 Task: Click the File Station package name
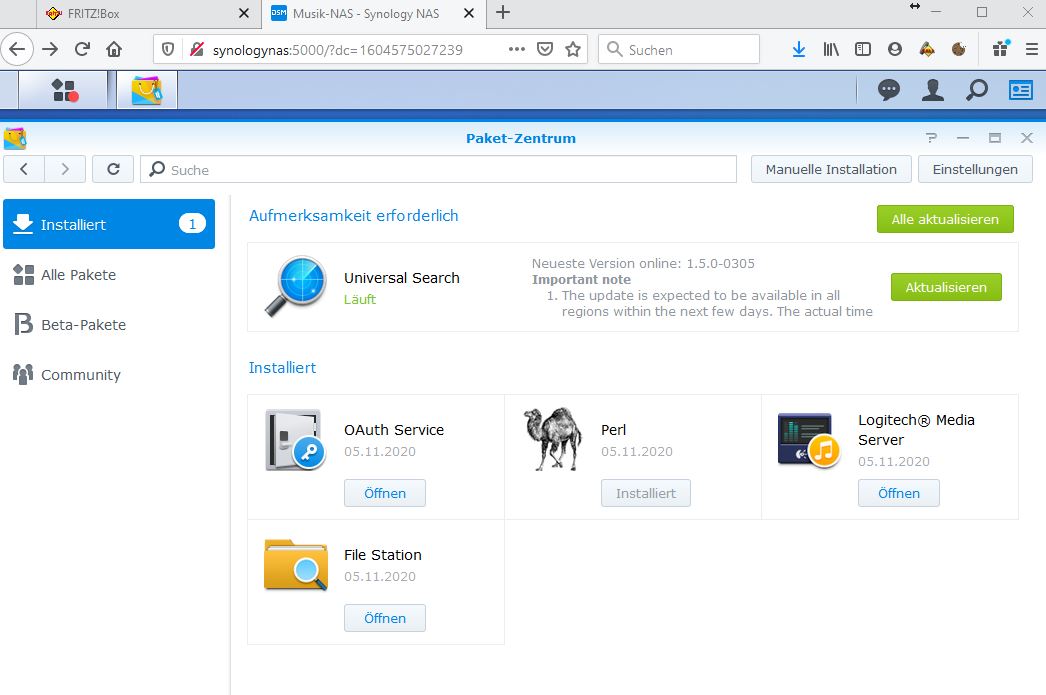click(x=383, y=555)
